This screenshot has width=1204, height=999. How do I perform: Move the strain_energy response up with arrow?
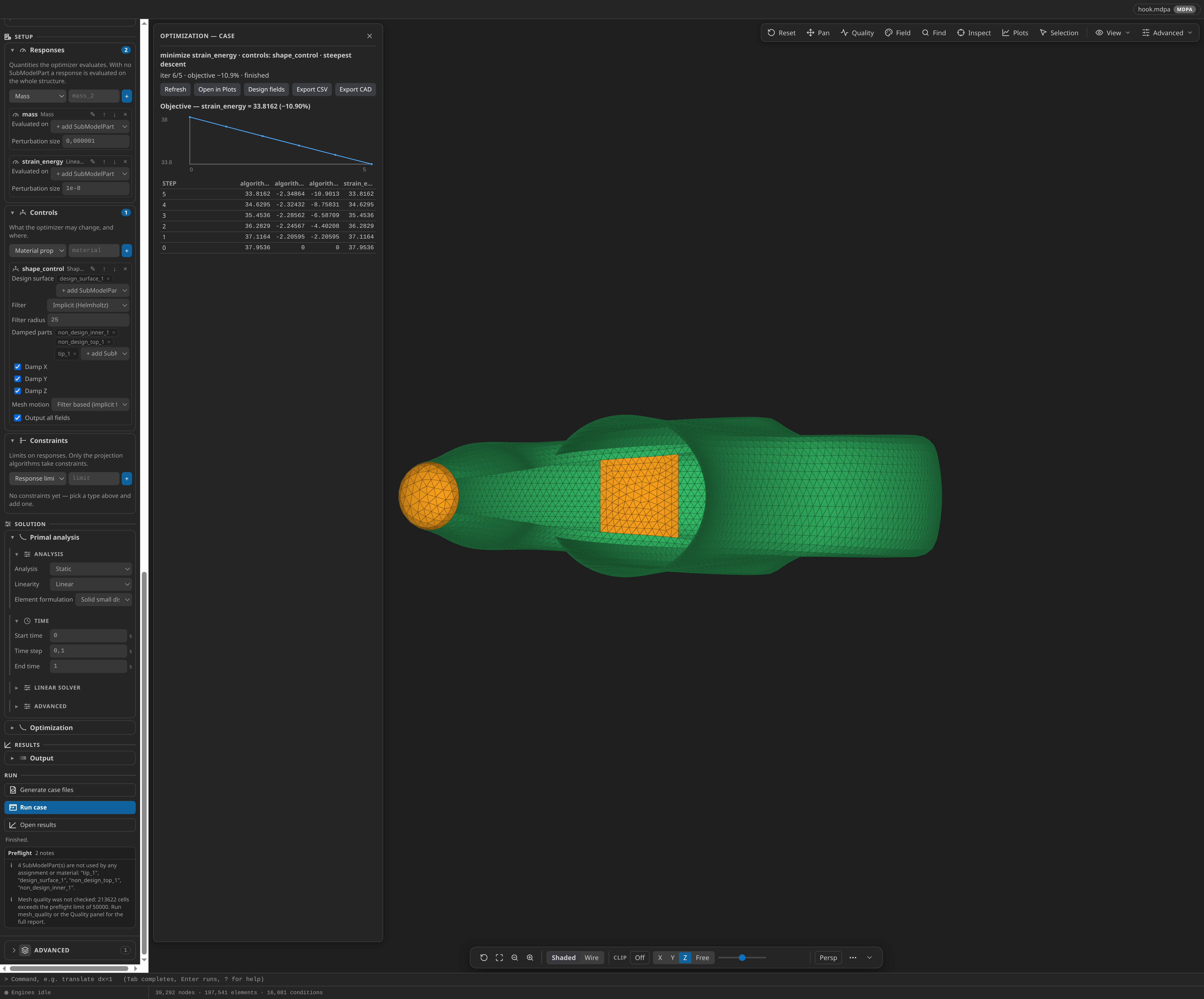(104, 162)
